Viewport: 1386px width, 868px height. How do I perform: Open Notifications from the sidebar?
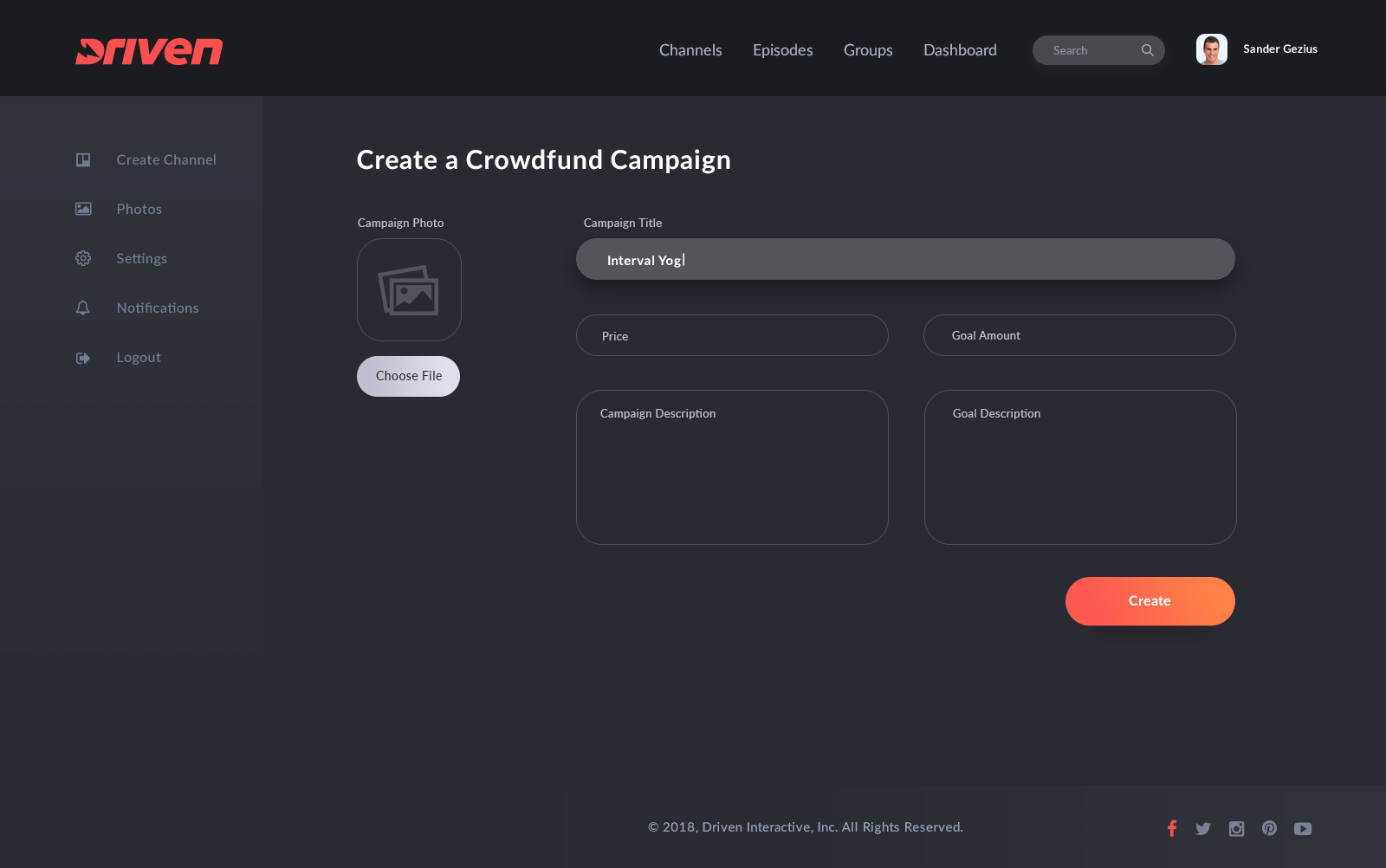point(158,308)
